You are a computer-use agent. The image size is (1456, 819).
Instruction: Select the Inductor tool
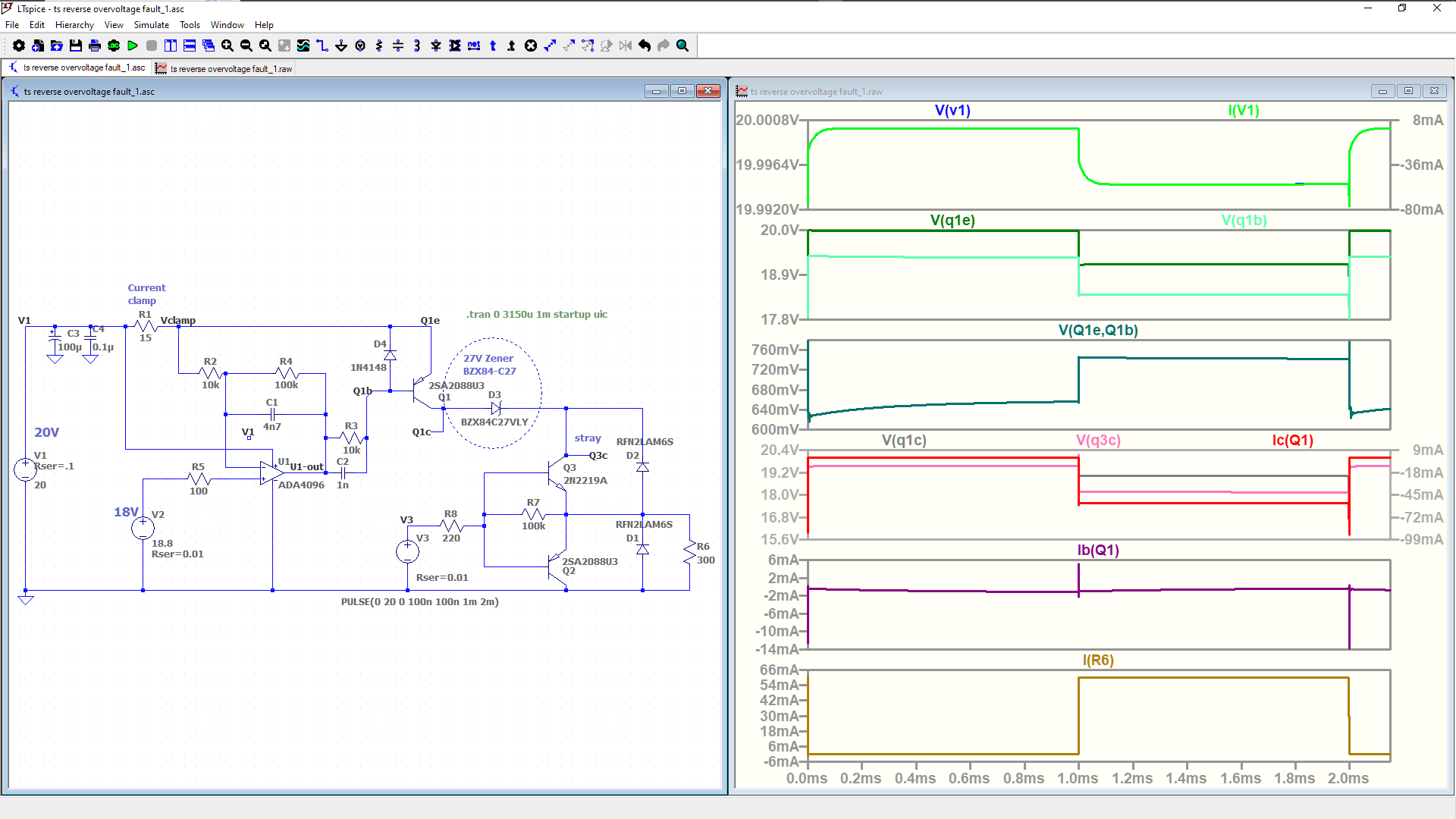417,45
